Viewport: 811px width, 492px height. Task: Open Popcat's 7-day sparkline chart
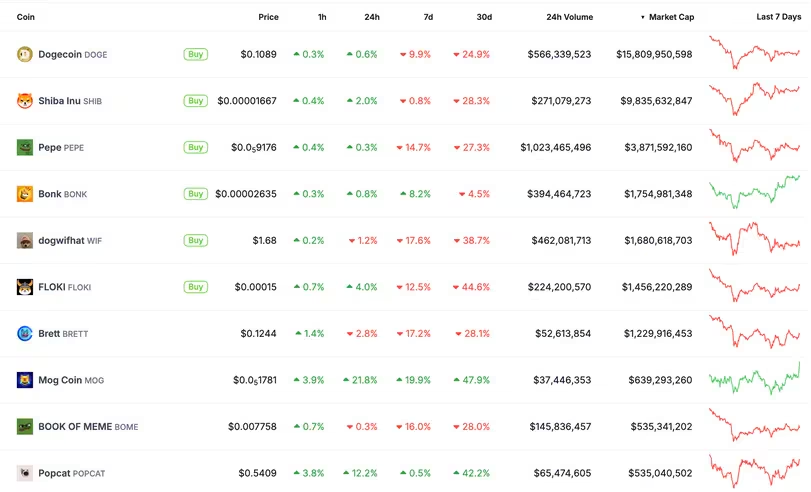pyautogui.click(x=754, y=471)
